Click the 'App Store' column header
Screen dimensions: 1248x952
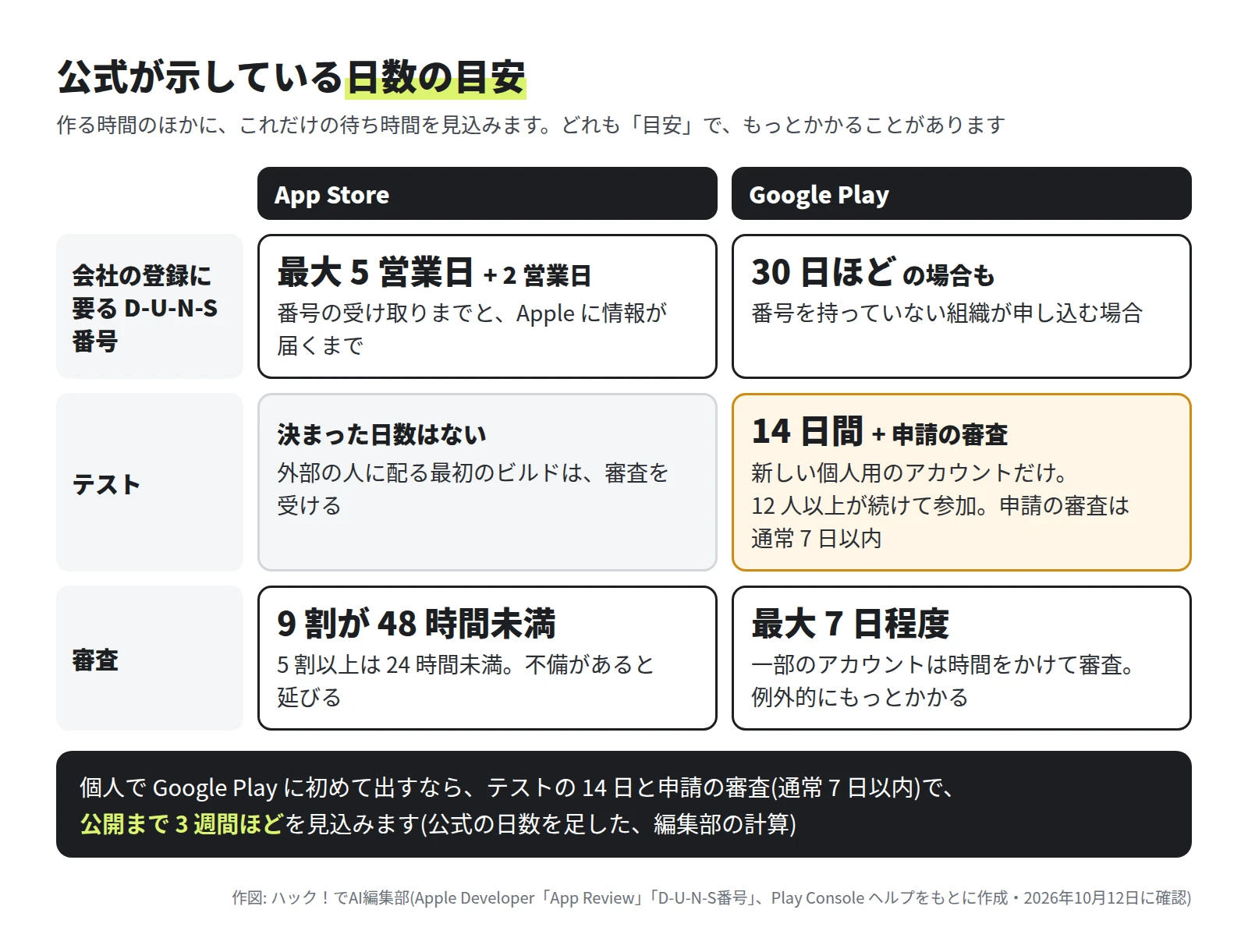[x=487, y=193]
